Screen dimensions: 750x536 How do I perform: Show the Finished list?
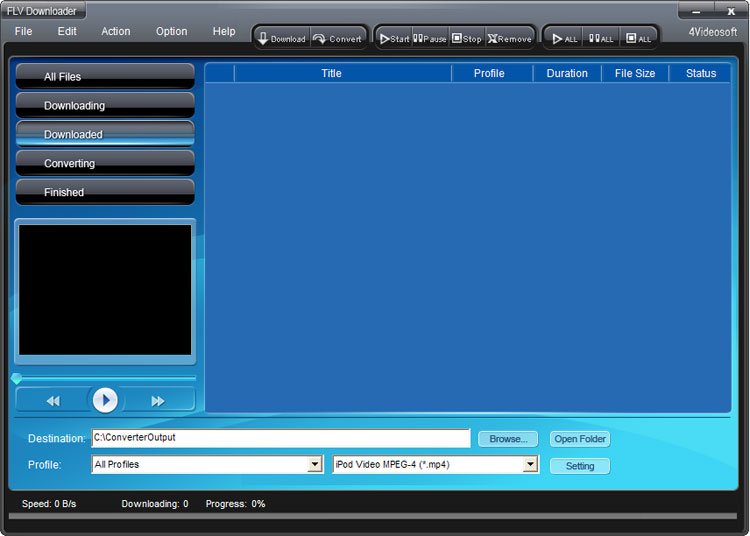(x=105, y=192)
